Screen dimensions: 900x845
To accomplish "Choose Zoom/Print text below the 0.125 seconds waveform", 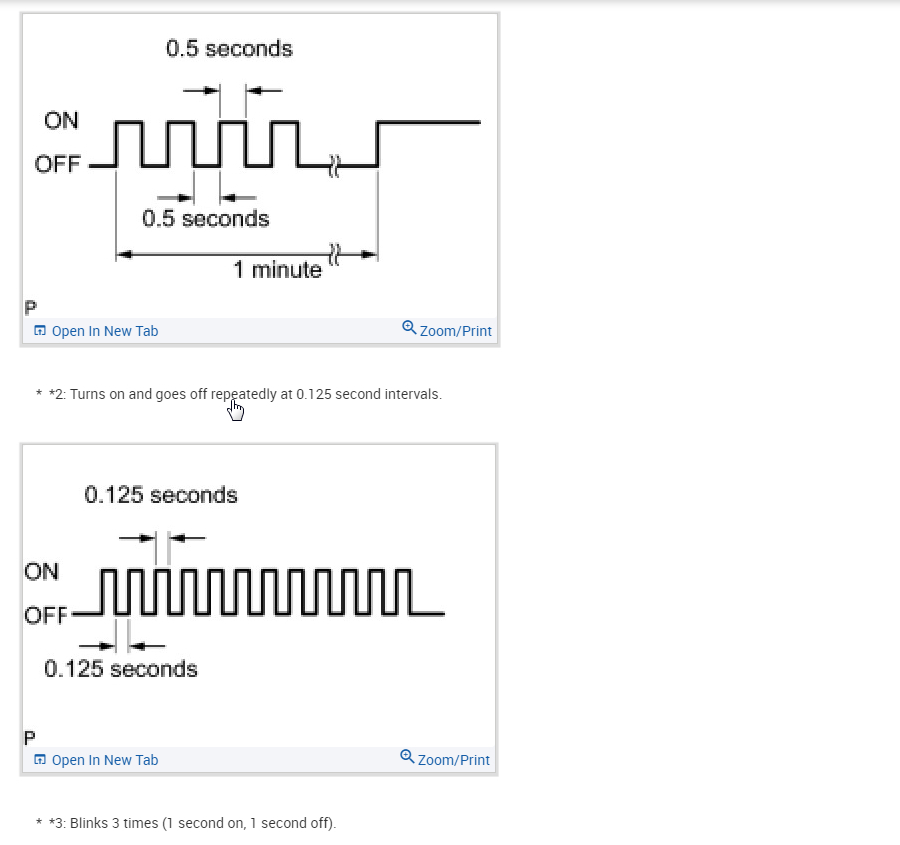I will (454, 760).
